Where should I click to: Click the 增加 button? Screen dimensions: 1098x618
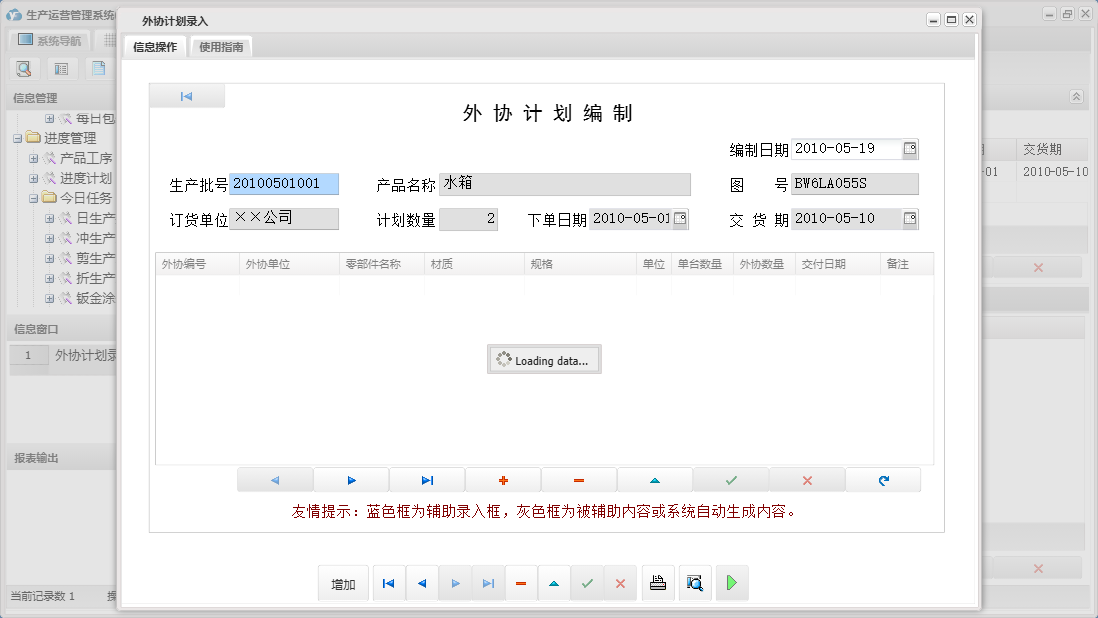[x=343, y=583]
